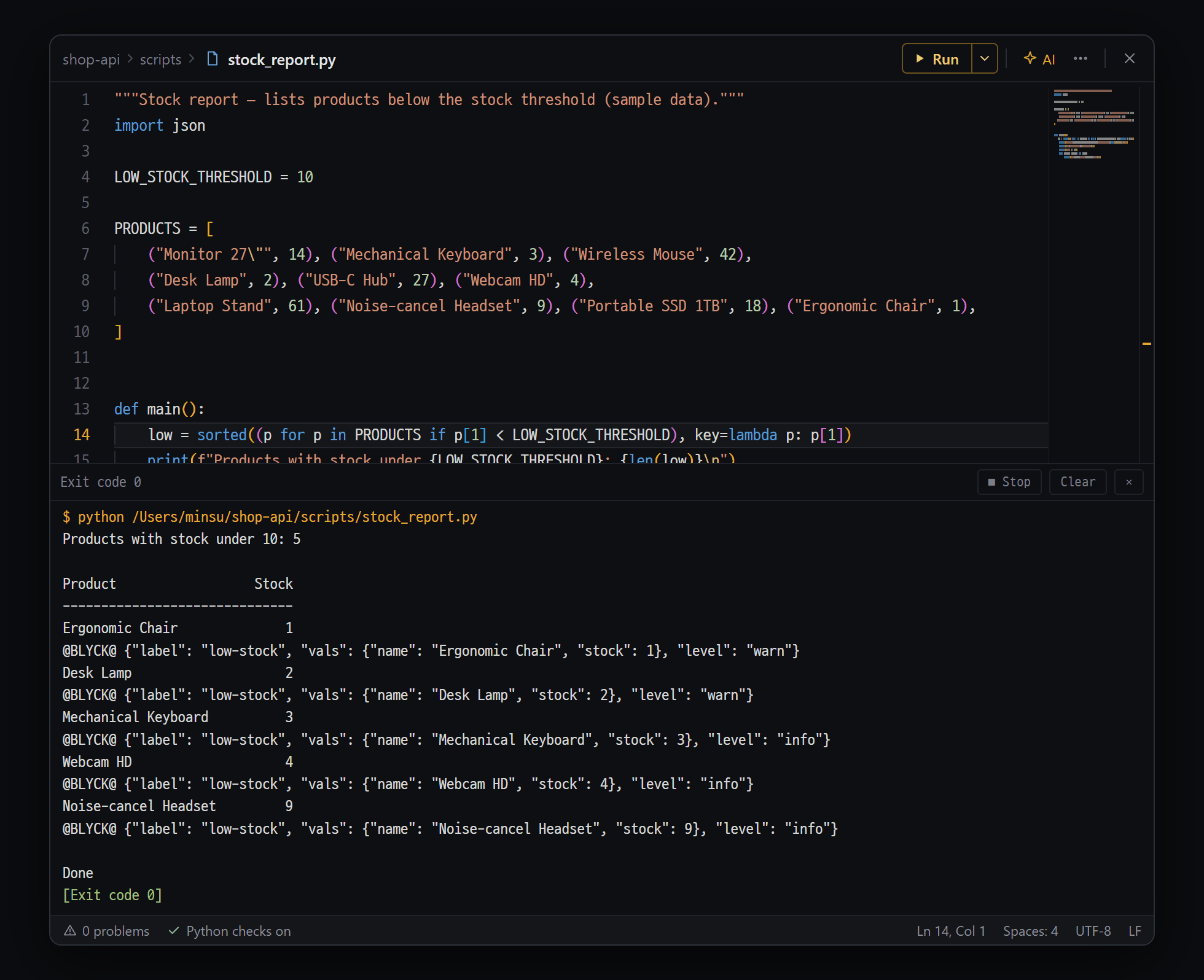Image resolution: width=1204 pixels, height=980 pixels.
Task: Click the PRODUCTS = [ line
Action: tap(163, 228)
